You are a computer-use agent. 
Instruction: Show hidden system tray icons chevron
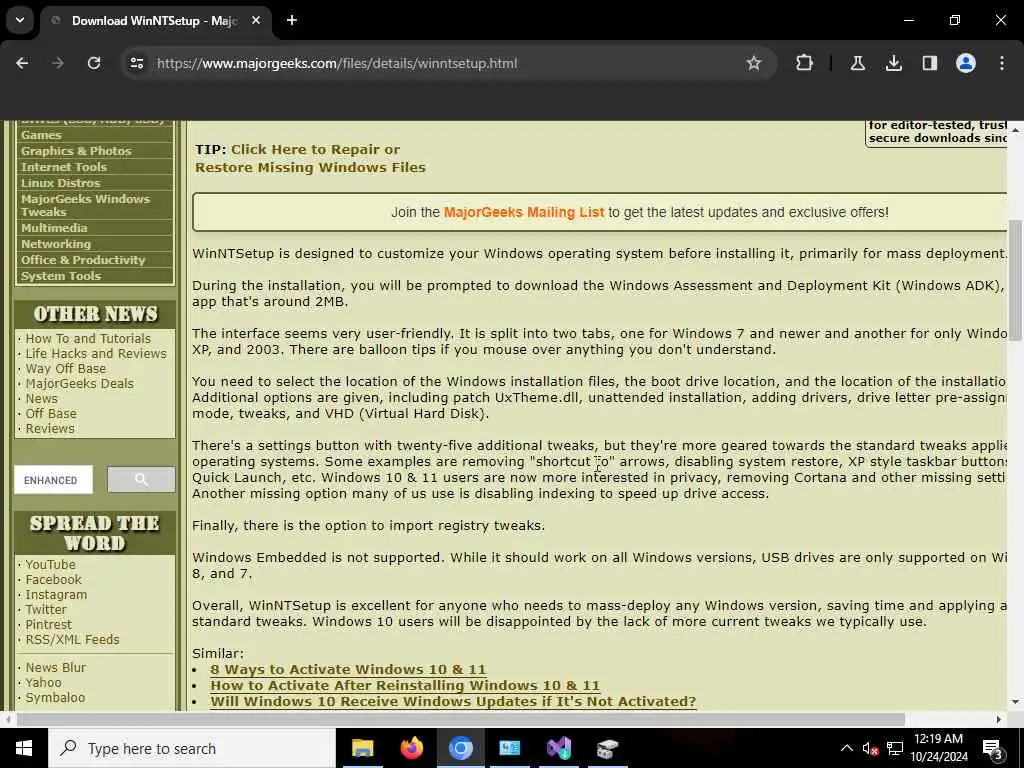(846, 748)
